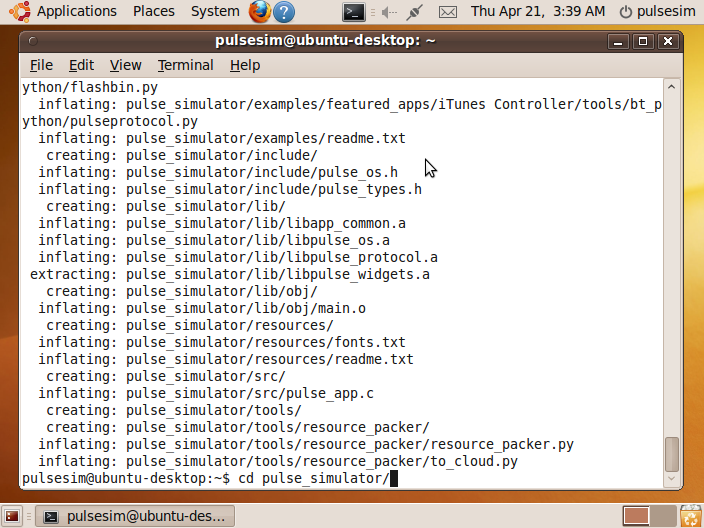This screenshot has width=704, height=528.
Task: Open the volume speaker icon
Action: (x=383, y=12)
